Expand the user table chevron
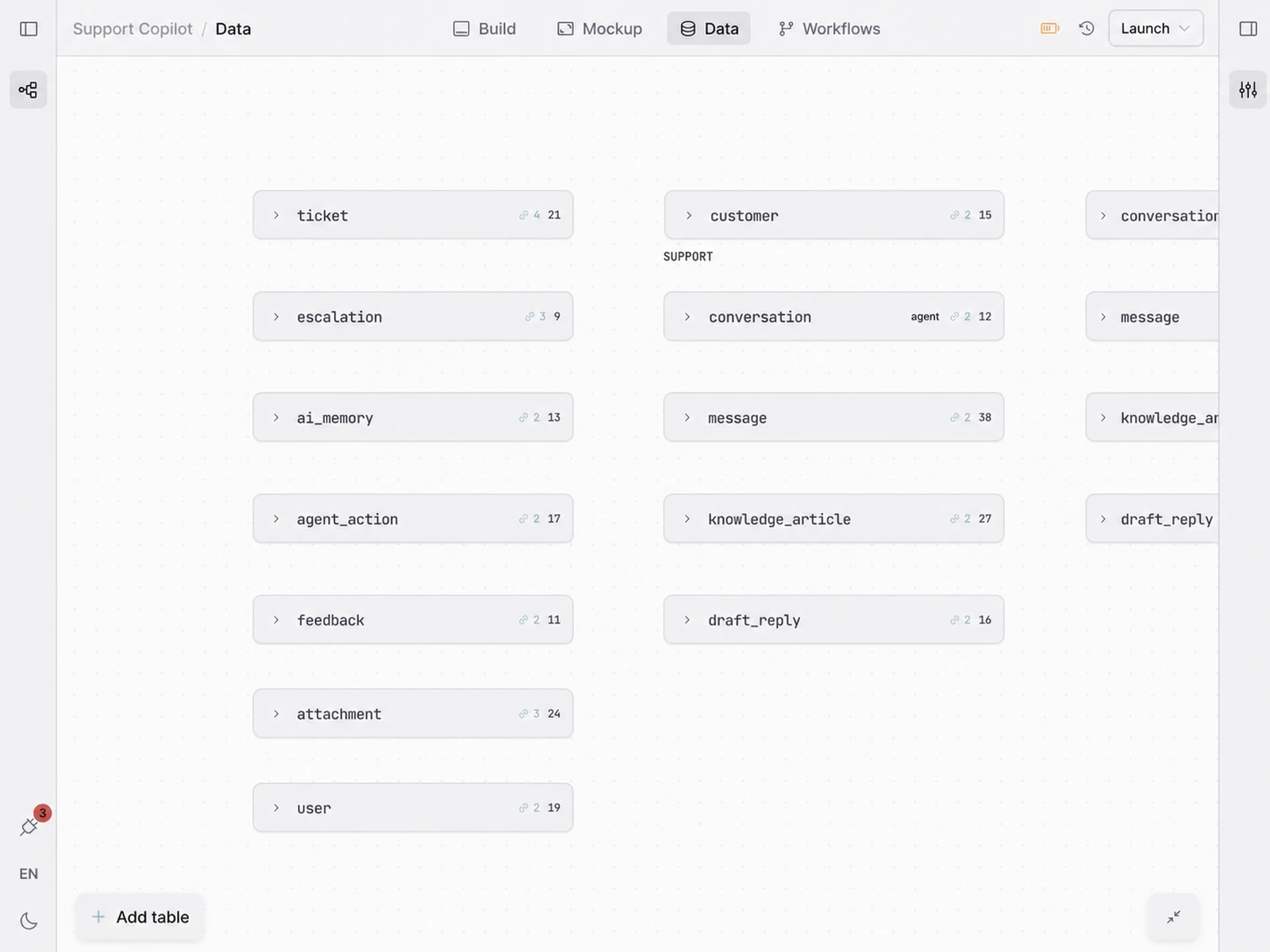 (x=276, y=808)
